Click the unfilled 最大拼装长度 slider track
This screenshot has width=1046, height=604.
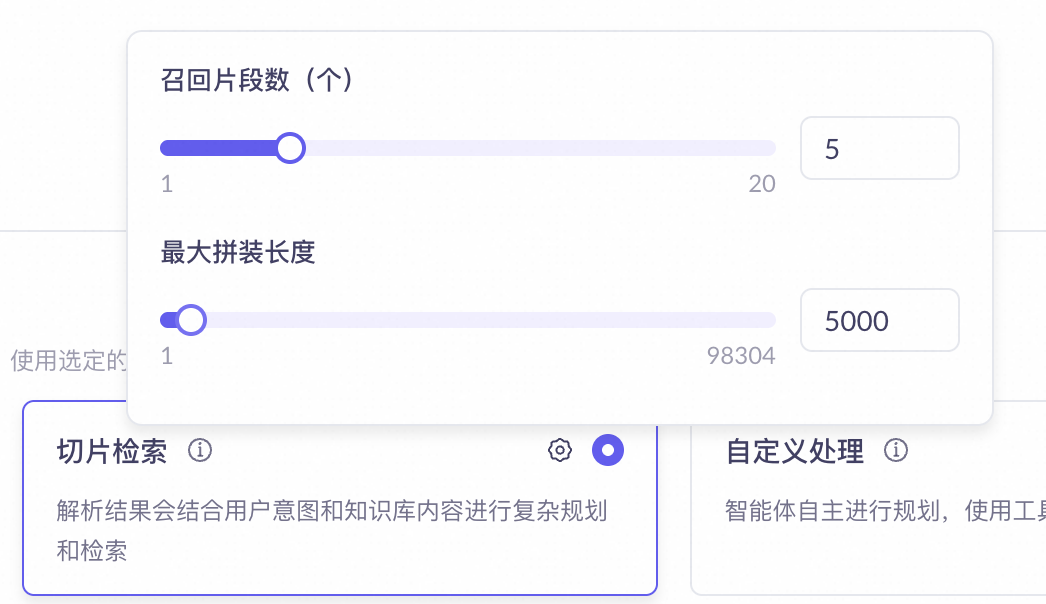pos(491,320)
